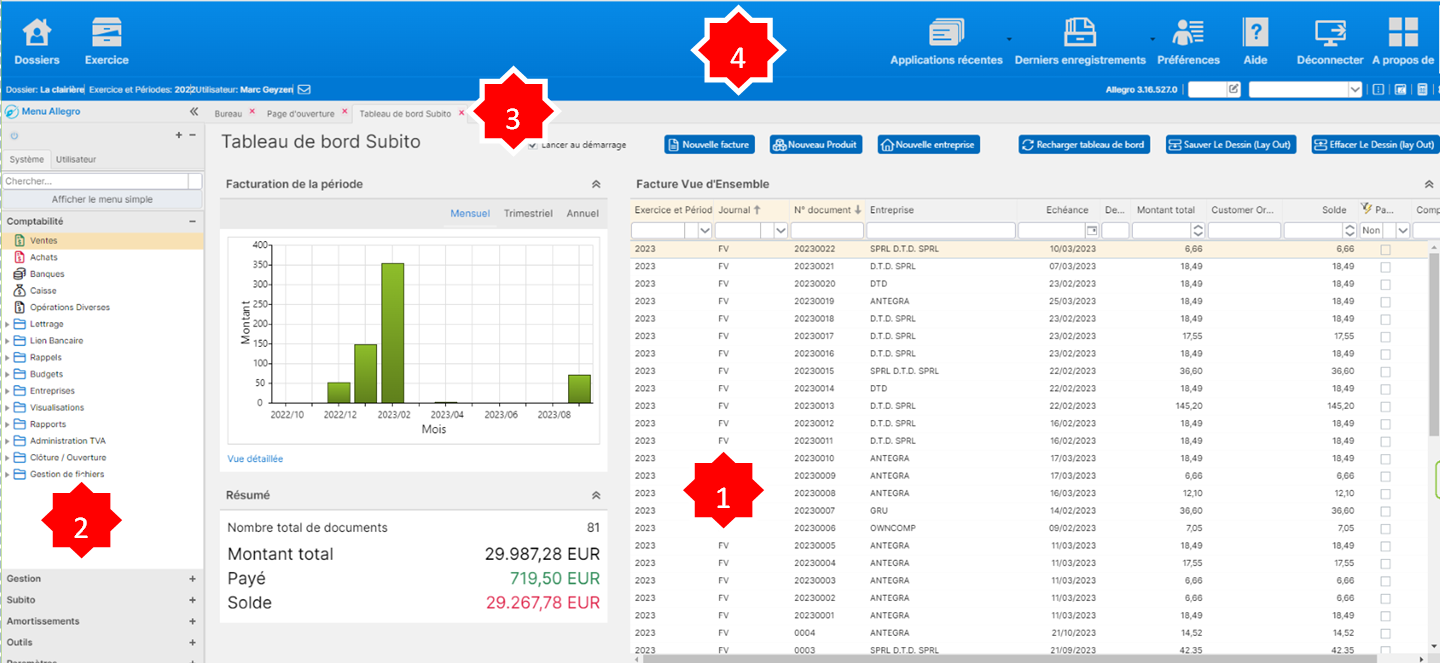This screenshot has height=663, width=1440.
Task: Tick the paid checkbox for document 20230022
Action: coord(1385,249)
